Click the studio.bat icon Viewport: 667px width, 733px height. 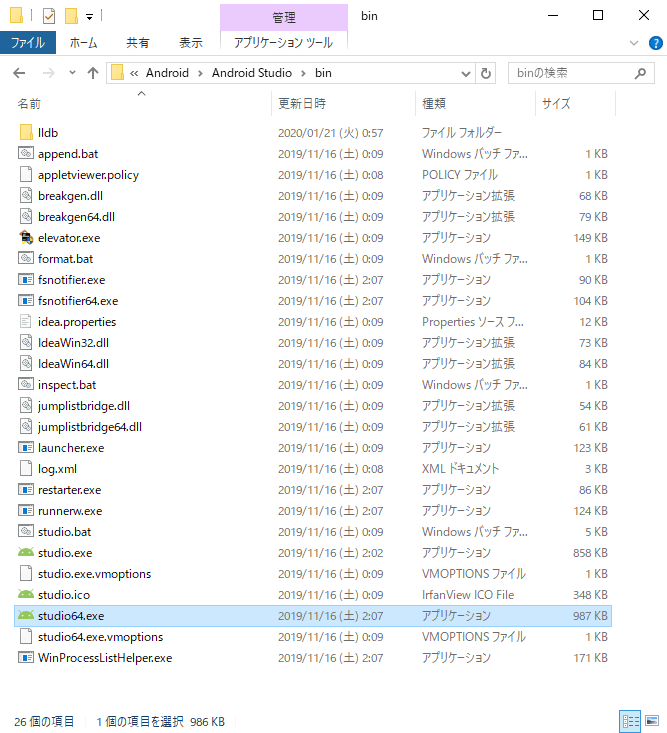pos(26,531)
